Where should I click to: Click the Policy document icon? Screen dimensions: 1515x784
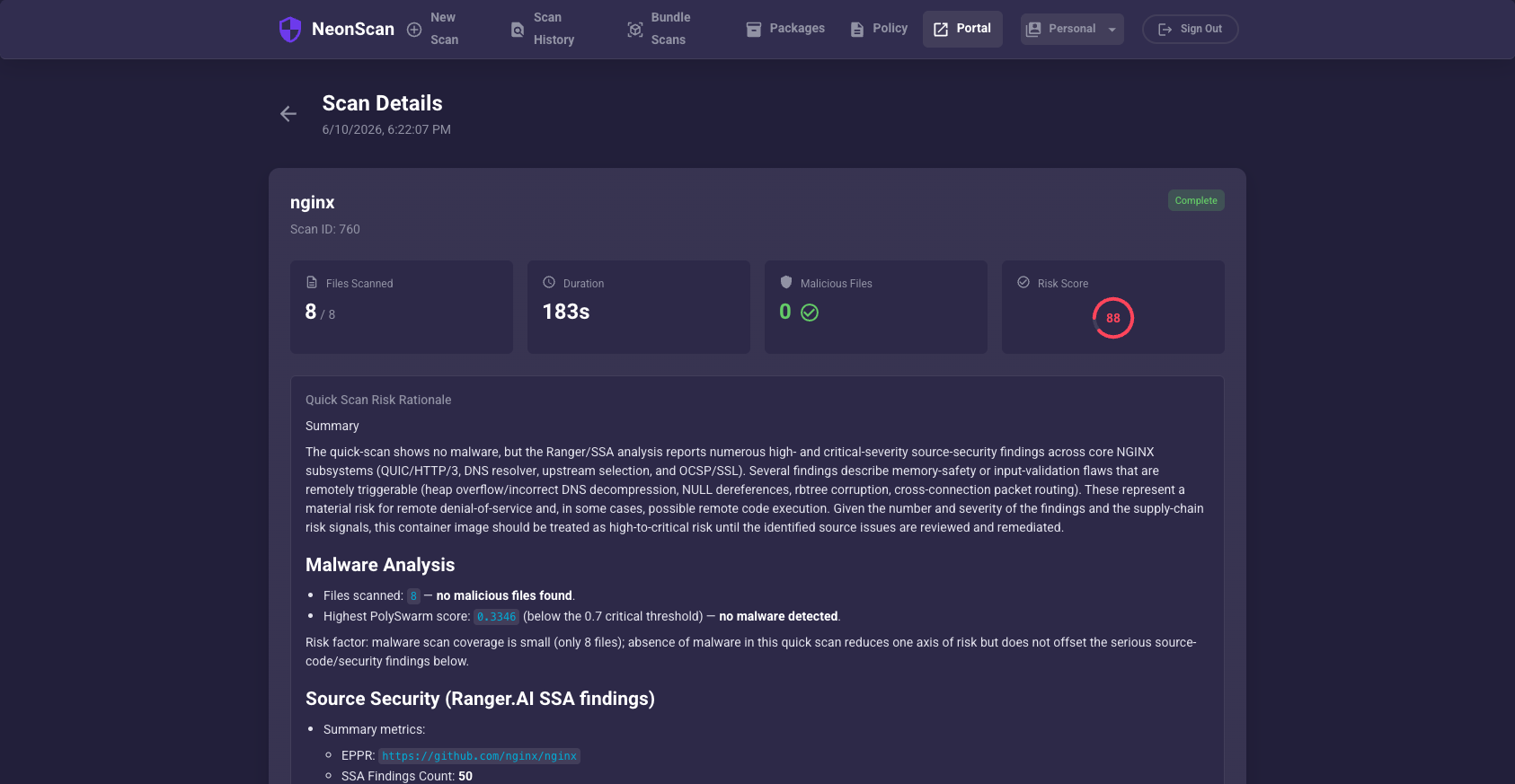point(857,30)
